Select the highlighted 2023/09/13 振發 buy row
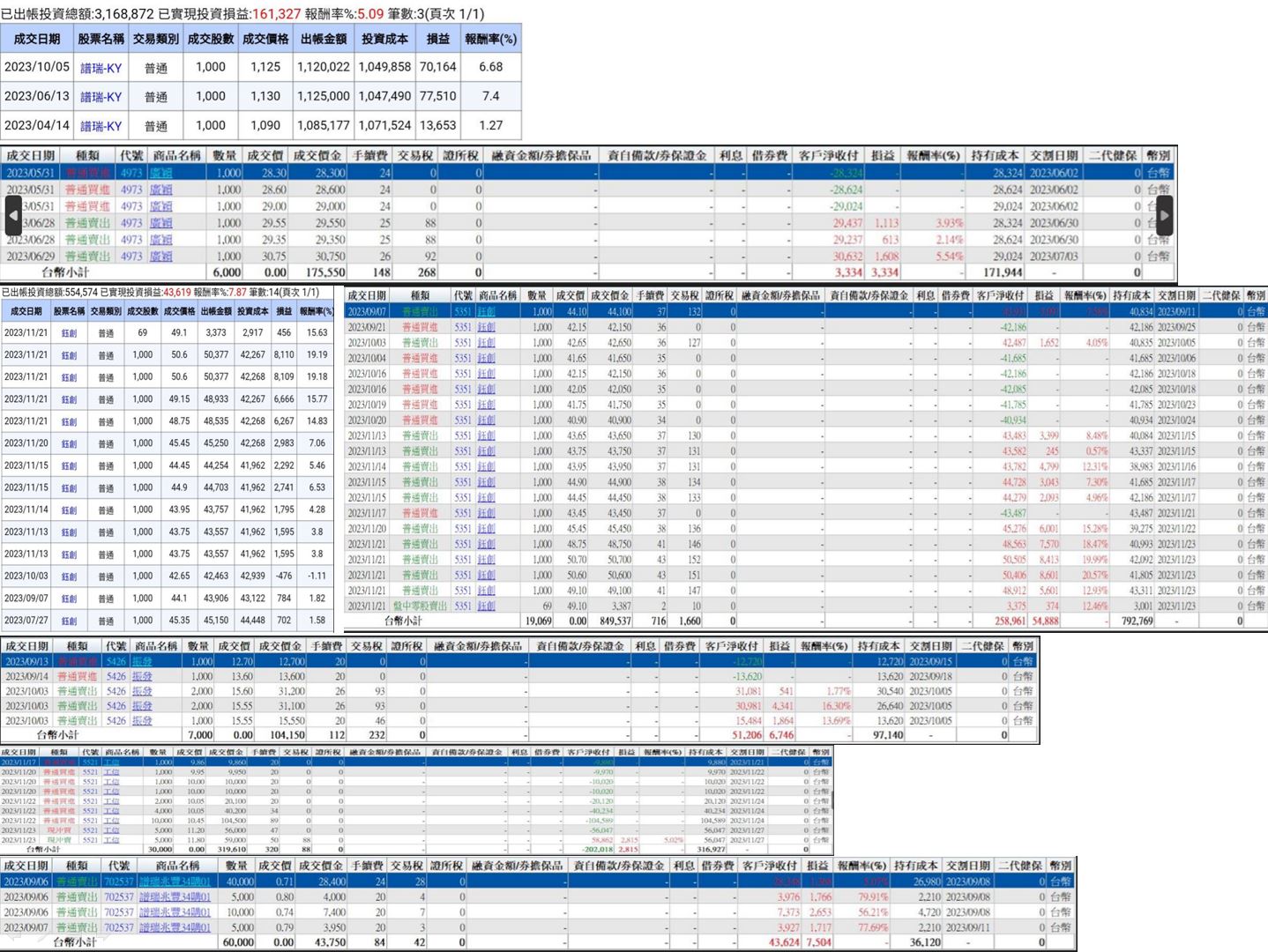Image resolution: width=1268 pixels, height=952 pixels. [518, 661]
